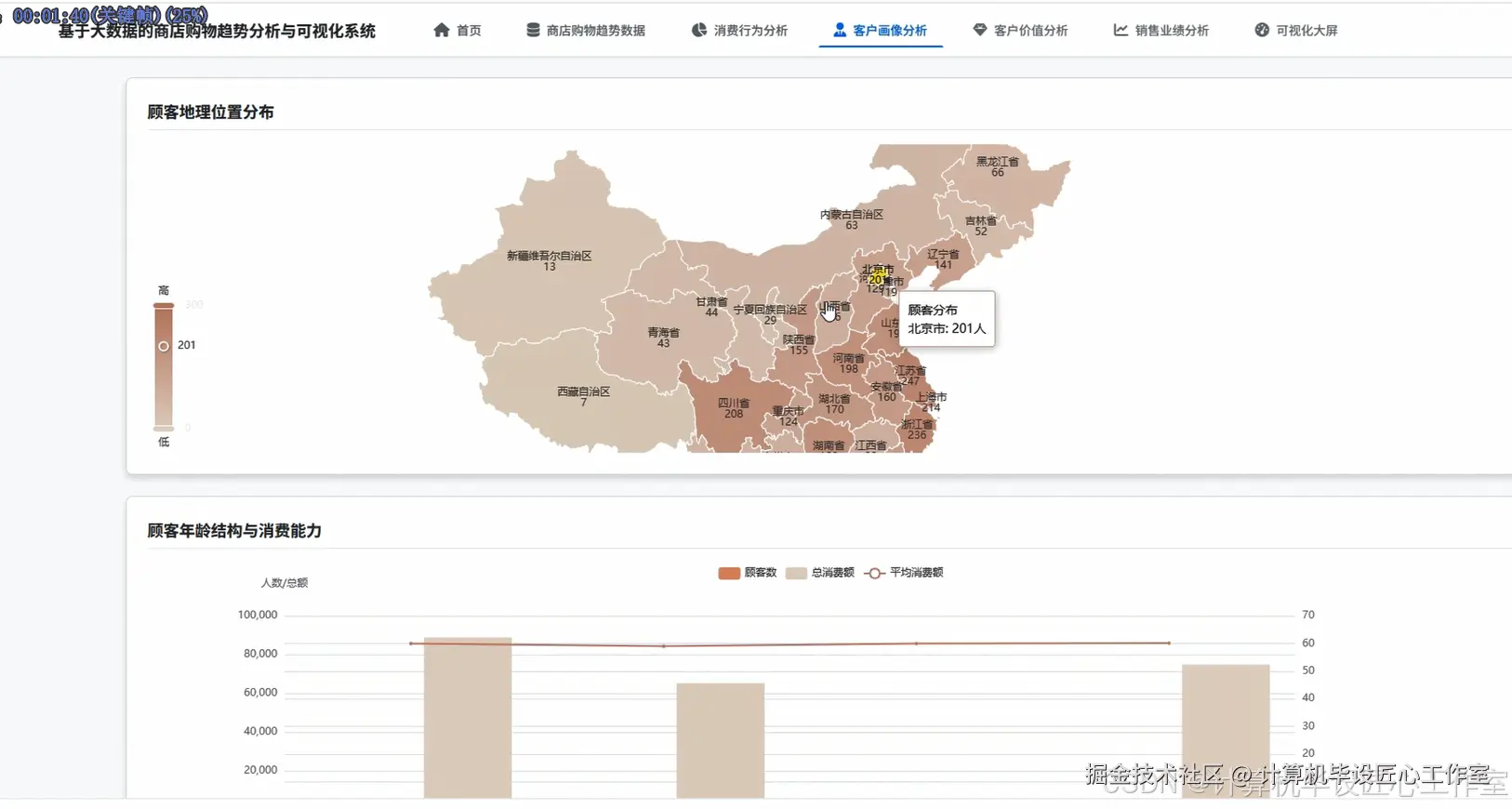Click the shortest 总消费额 bar

click(x=721, y=740)
